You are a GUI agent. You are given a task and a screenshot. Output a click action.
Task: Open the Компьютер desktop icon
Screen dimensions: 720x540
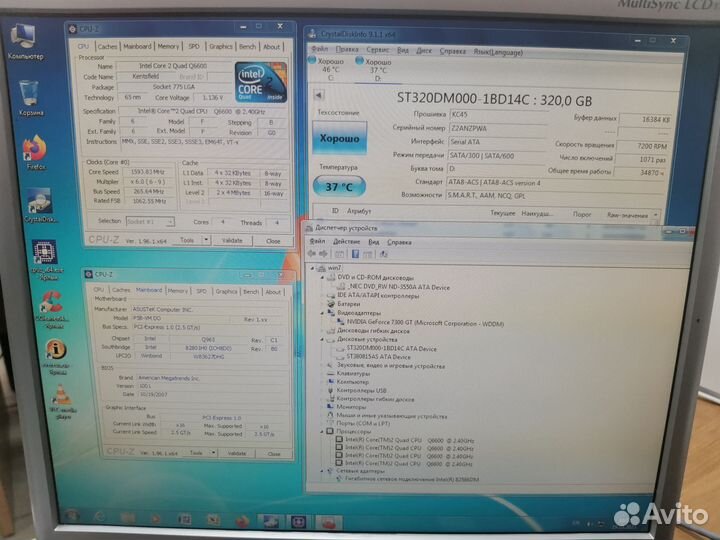point(24,41)
